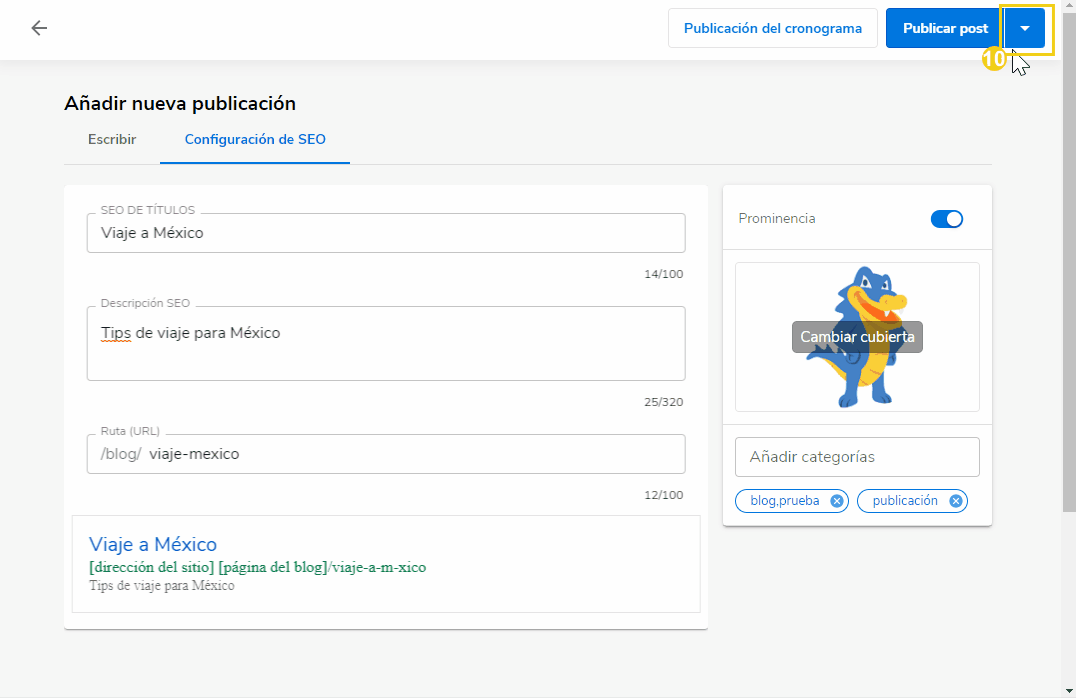The width and height of the screenshot is (1076, 698).
Task: Edit the SEO de títulos field
Action: [x=386, y=233]
